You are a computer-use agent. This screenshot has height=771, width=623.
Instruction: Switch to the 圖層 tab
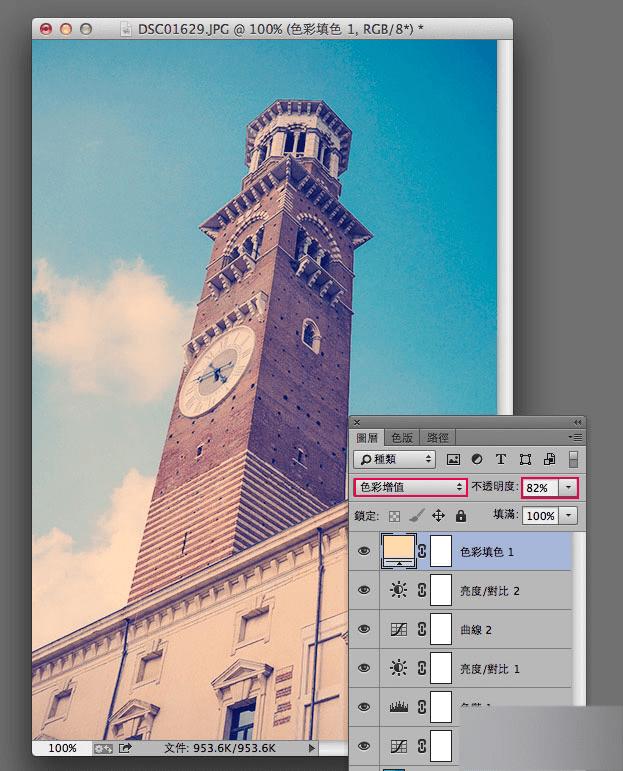pyautogui.click(x=367, y=437)
